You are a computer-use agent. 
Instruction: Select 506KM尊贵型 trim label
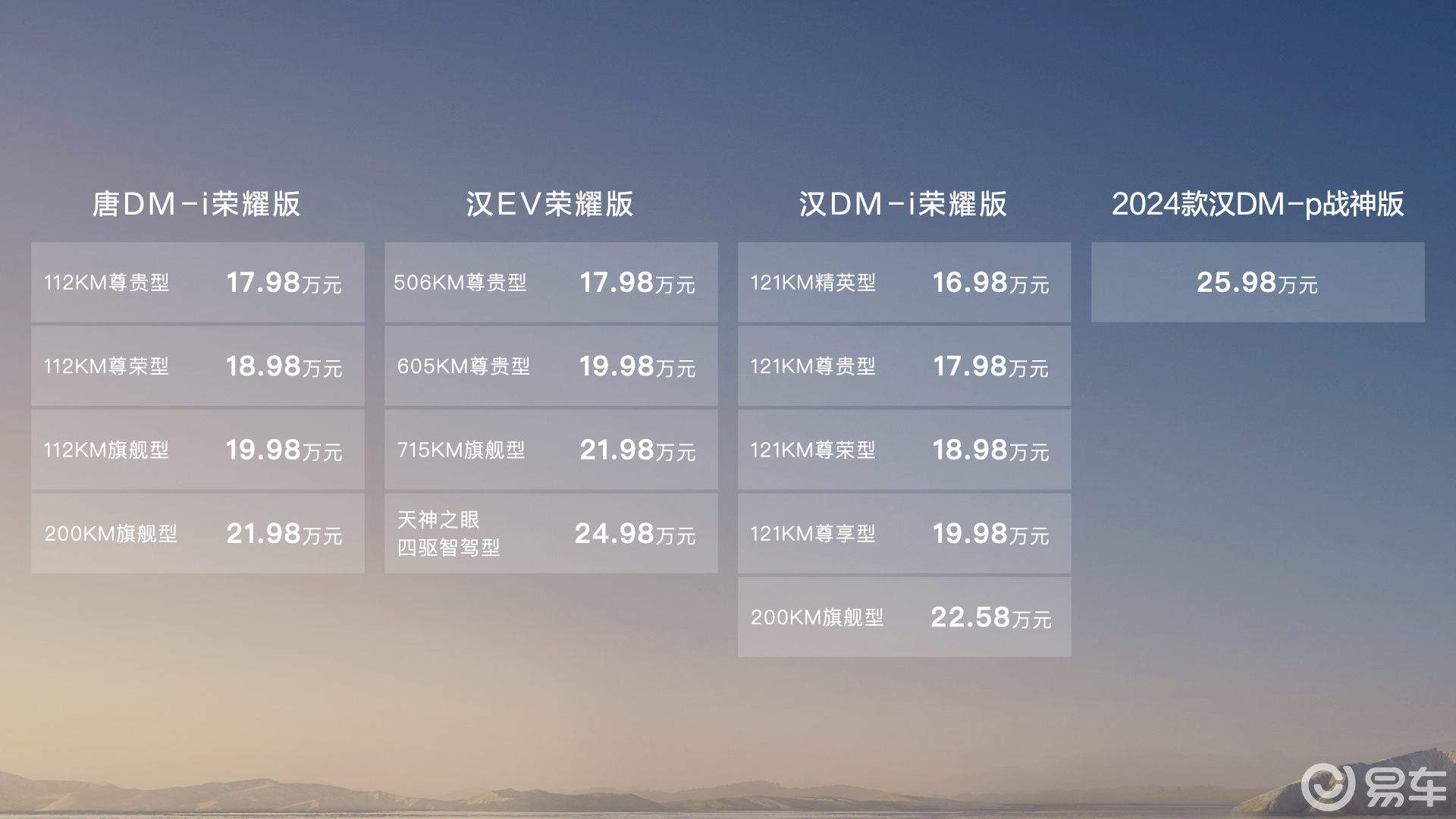(x=460, y=283)
